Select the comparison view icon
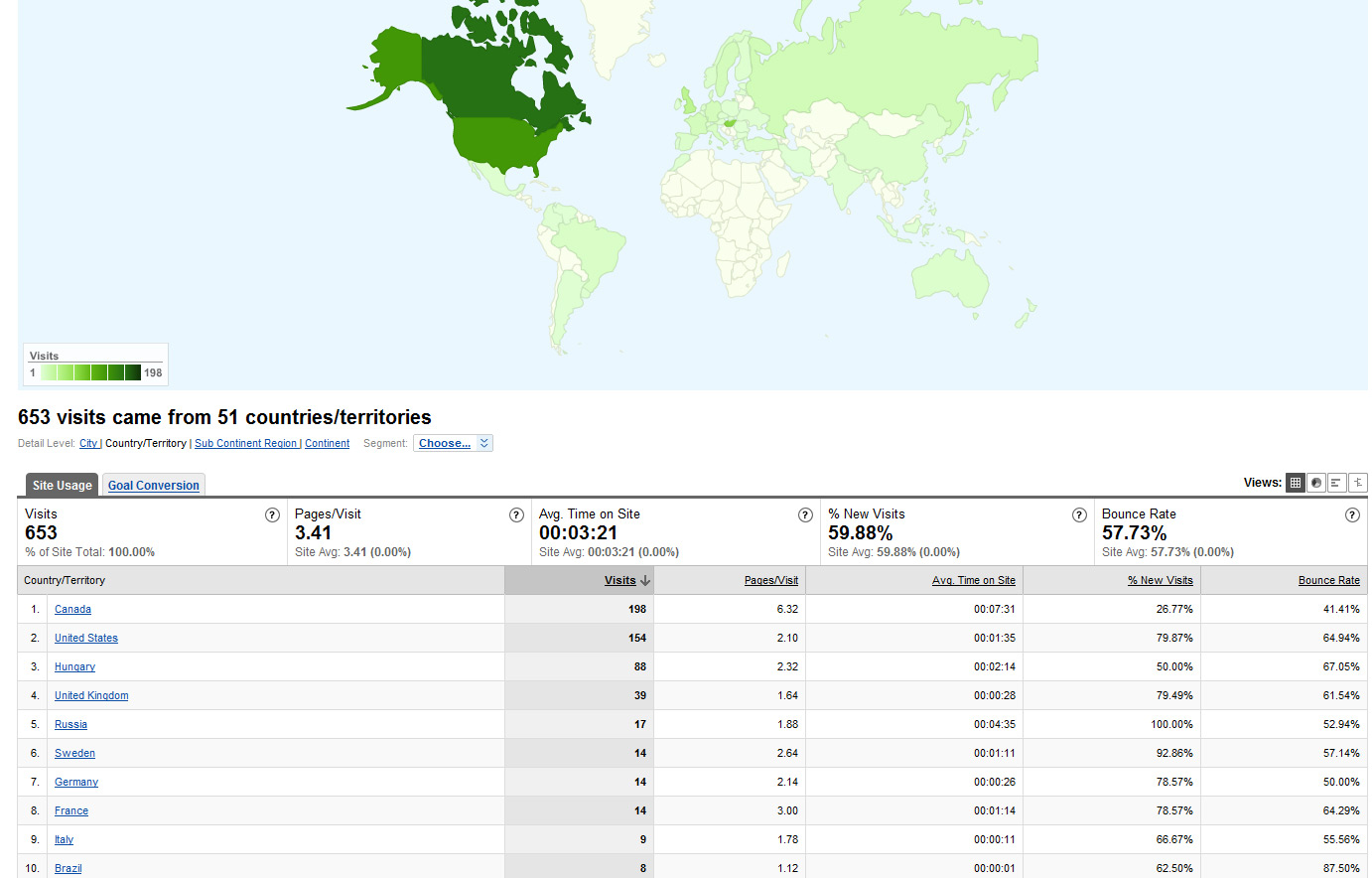 coord(1357,483)
